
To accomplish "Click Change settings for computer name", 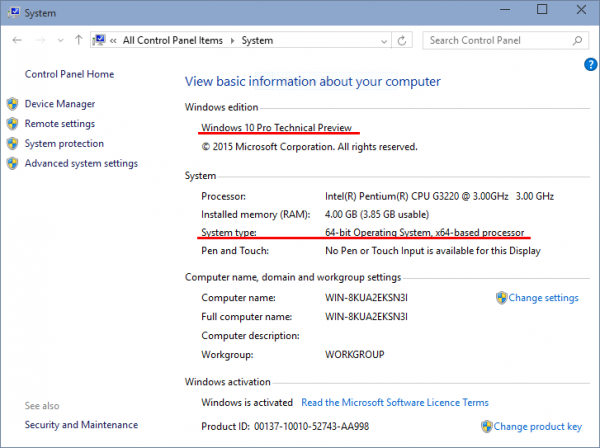I will (543, 298).
